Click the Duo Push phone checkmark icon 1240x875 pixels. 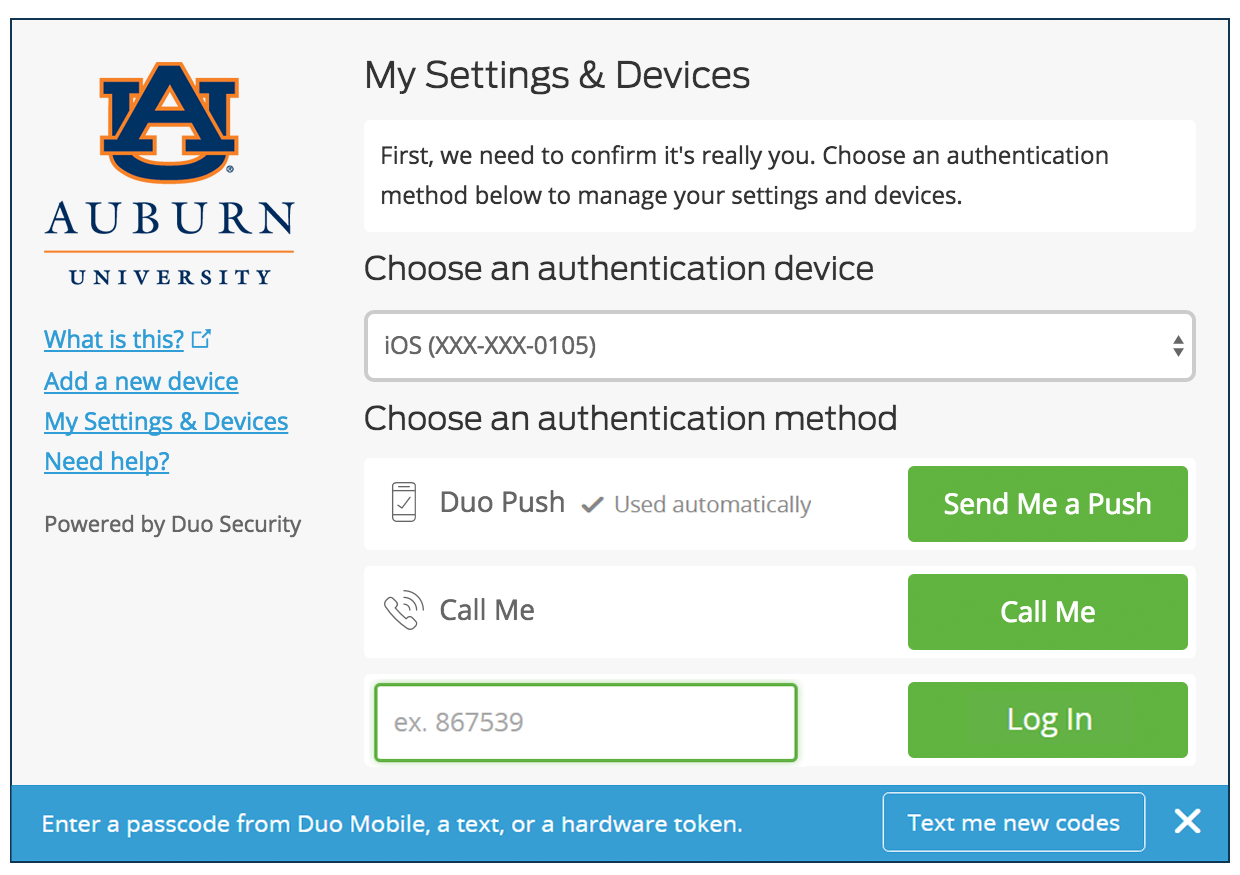pyautogui.click(x=403, y=502)
